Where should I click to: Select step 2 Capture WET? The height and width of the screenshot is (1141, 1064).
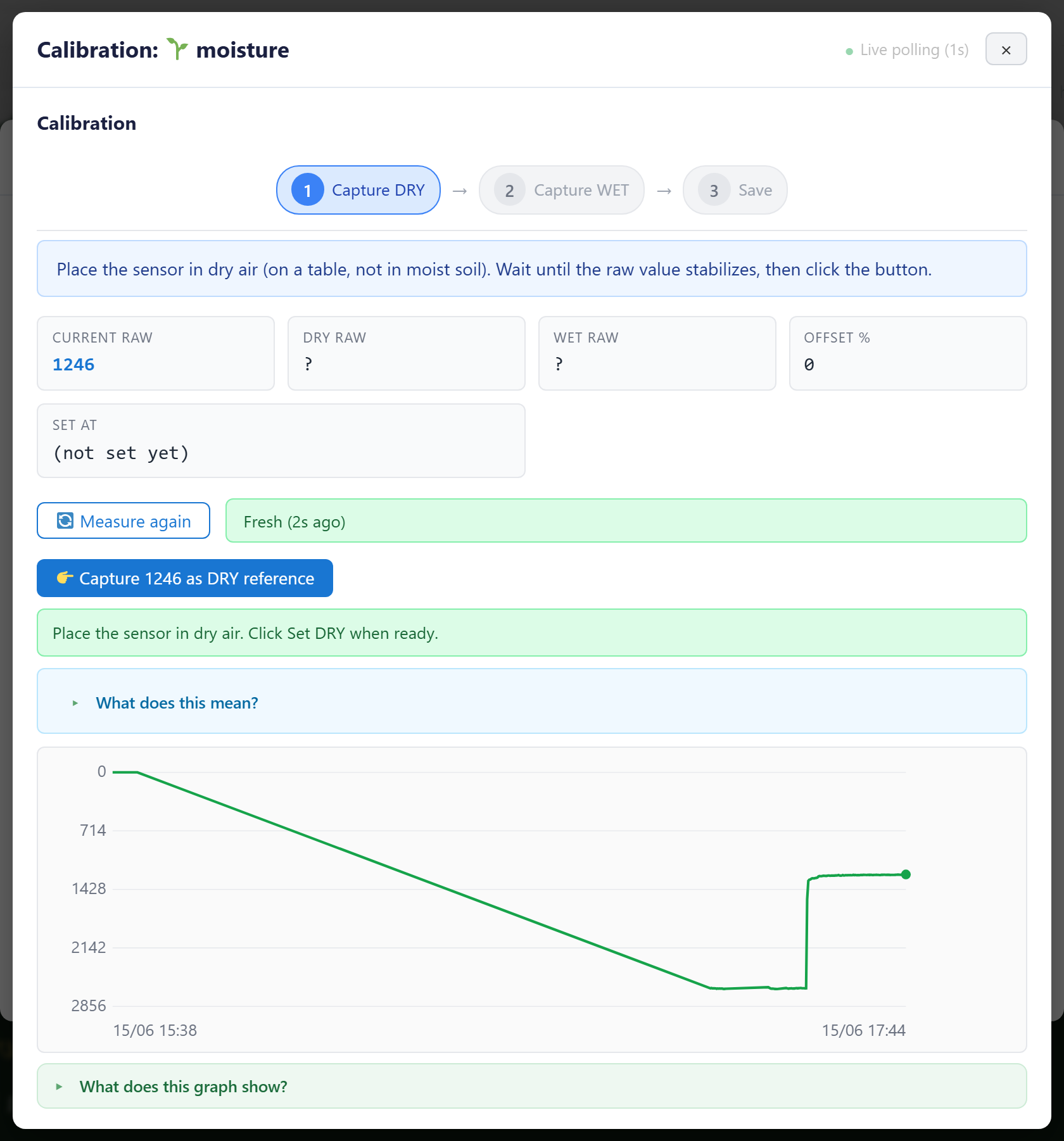(562, 190)
